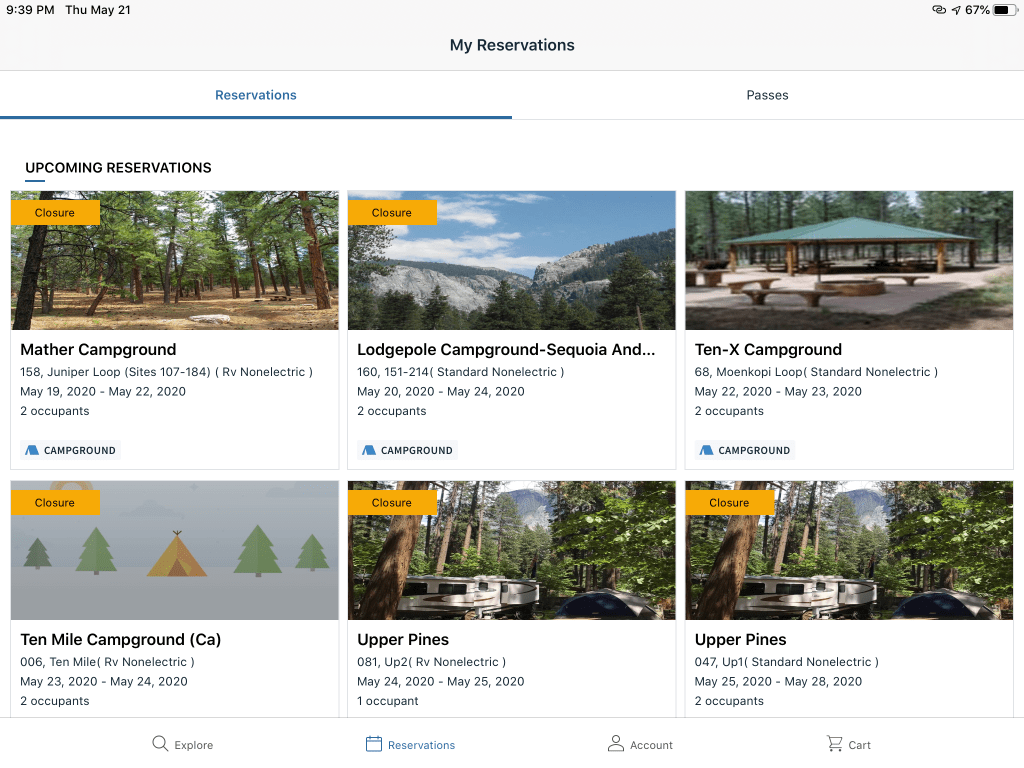The image size is (1024, 768).
Task: Tap the tent icon on Ten-X Campground card
Action: 706,450
